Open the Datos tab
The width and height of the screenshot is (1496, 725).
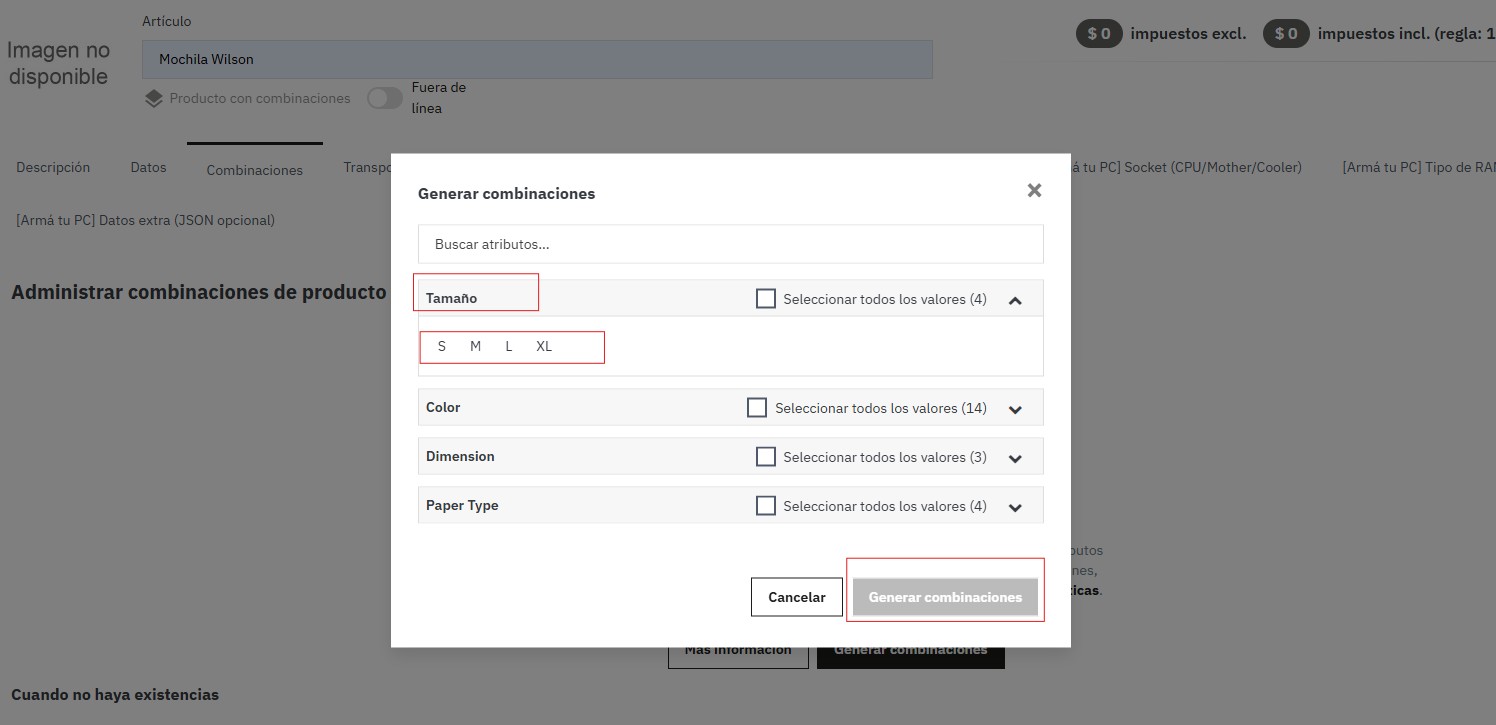pos(148,167)
